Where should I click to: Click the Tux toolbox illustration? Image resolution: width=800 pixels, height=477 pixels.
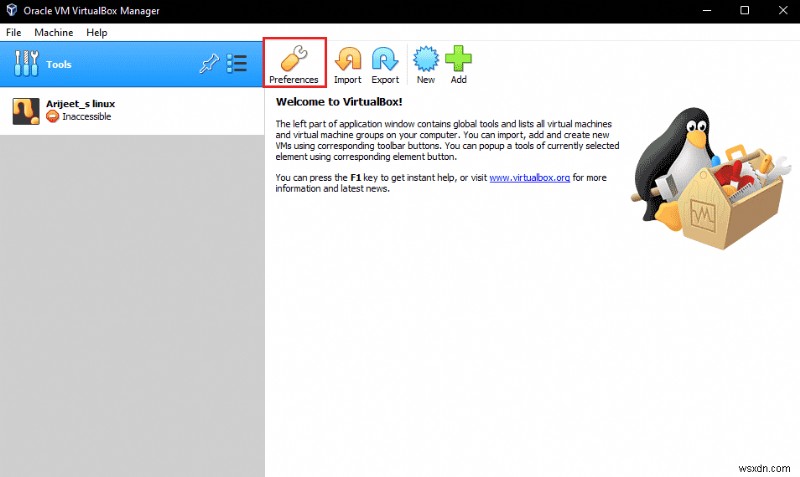(711, 178)
